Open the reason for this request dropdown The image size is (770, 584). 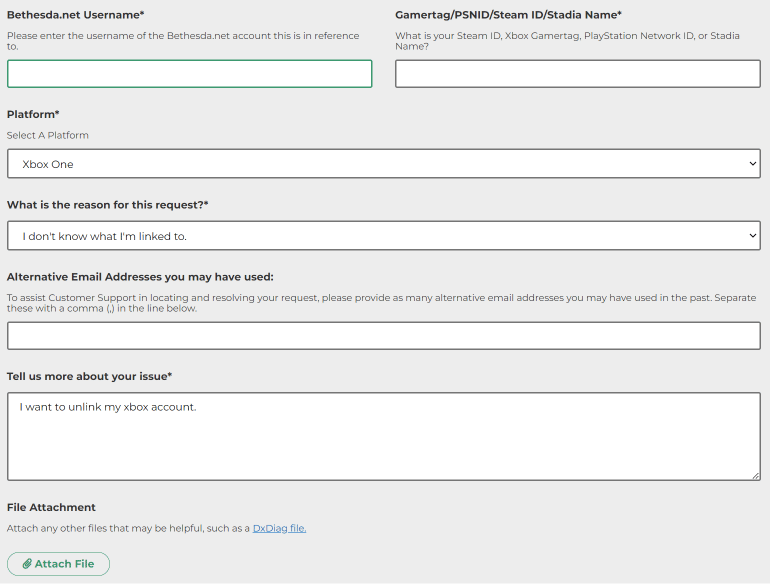point(384,235)
